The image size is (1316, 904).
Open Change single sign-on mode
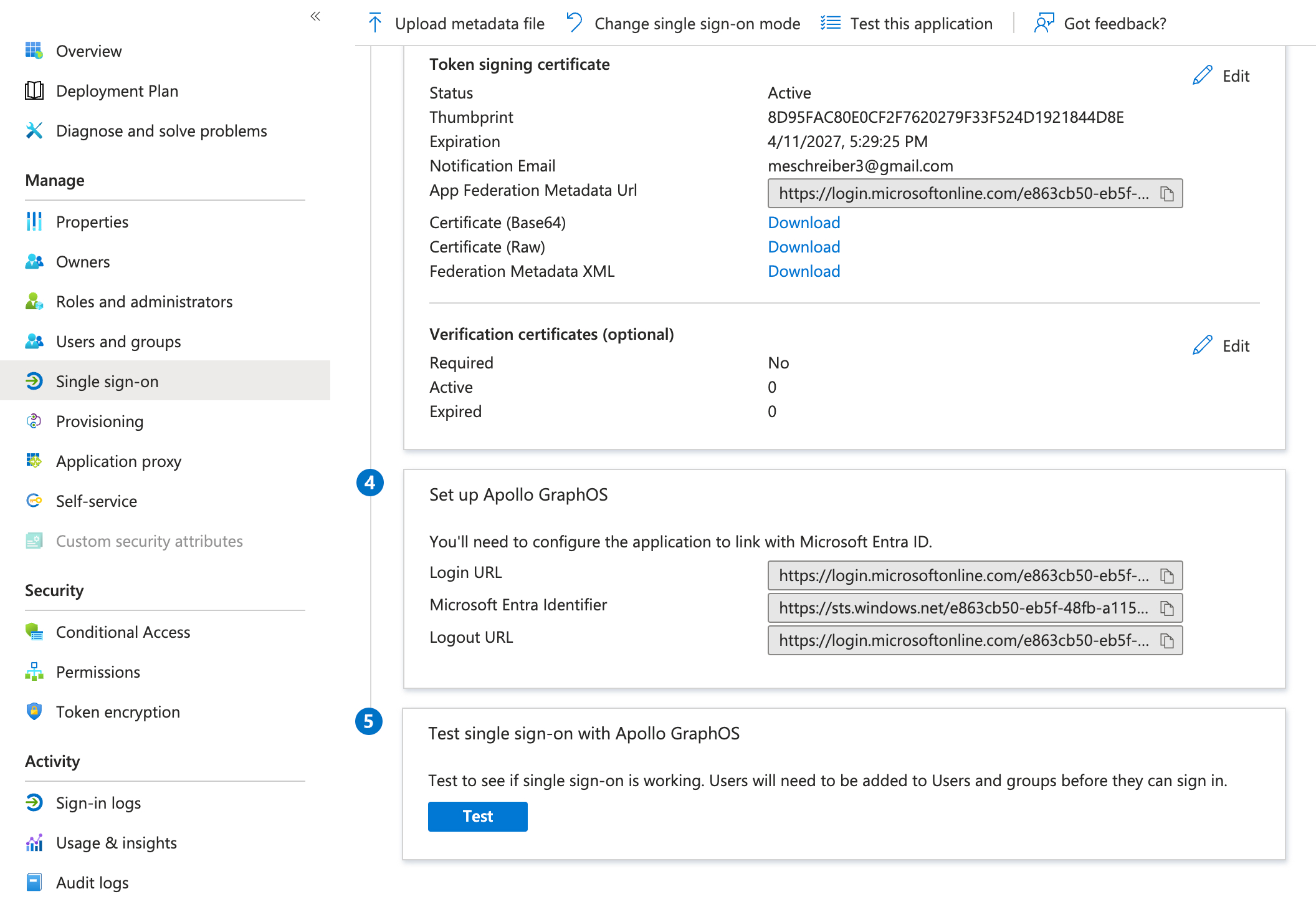pos(684,24)
